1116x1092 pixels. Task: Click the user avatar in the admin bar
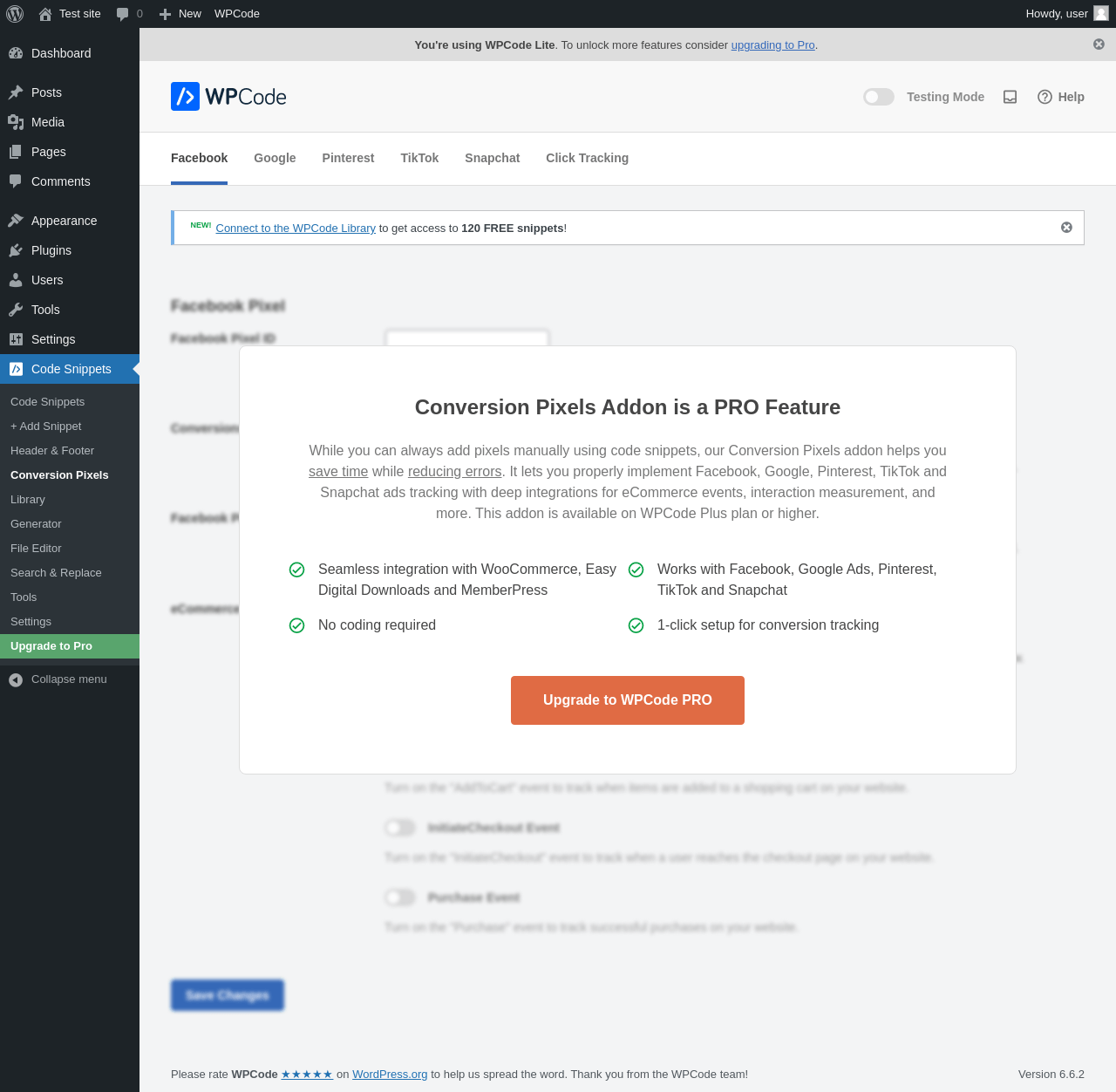click(x=1101, y=14)
